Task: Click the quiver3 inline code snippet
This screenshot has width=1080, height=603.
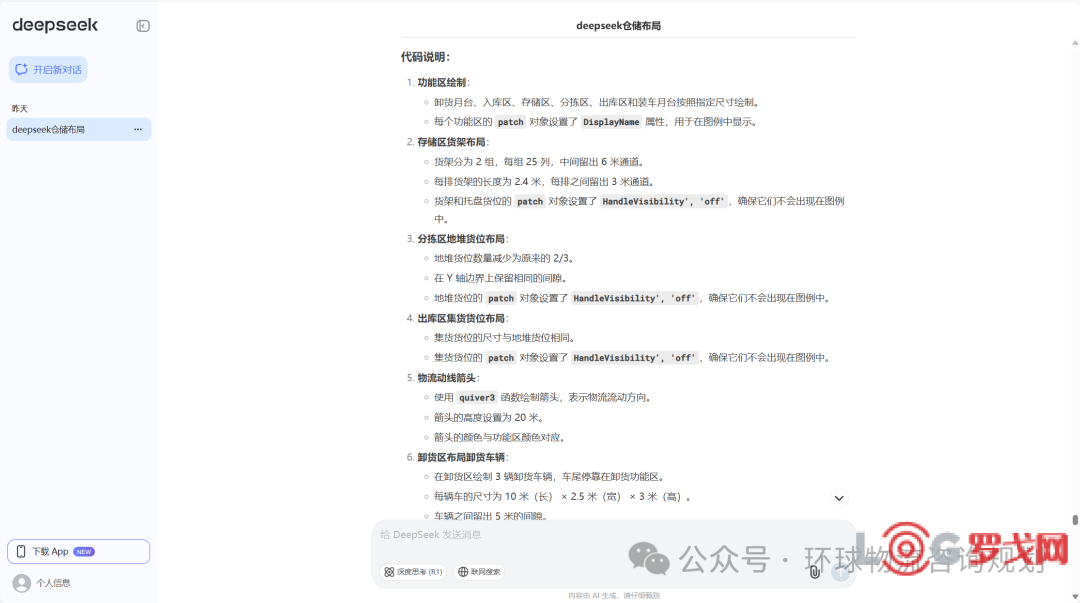Action: pos(477,397)
